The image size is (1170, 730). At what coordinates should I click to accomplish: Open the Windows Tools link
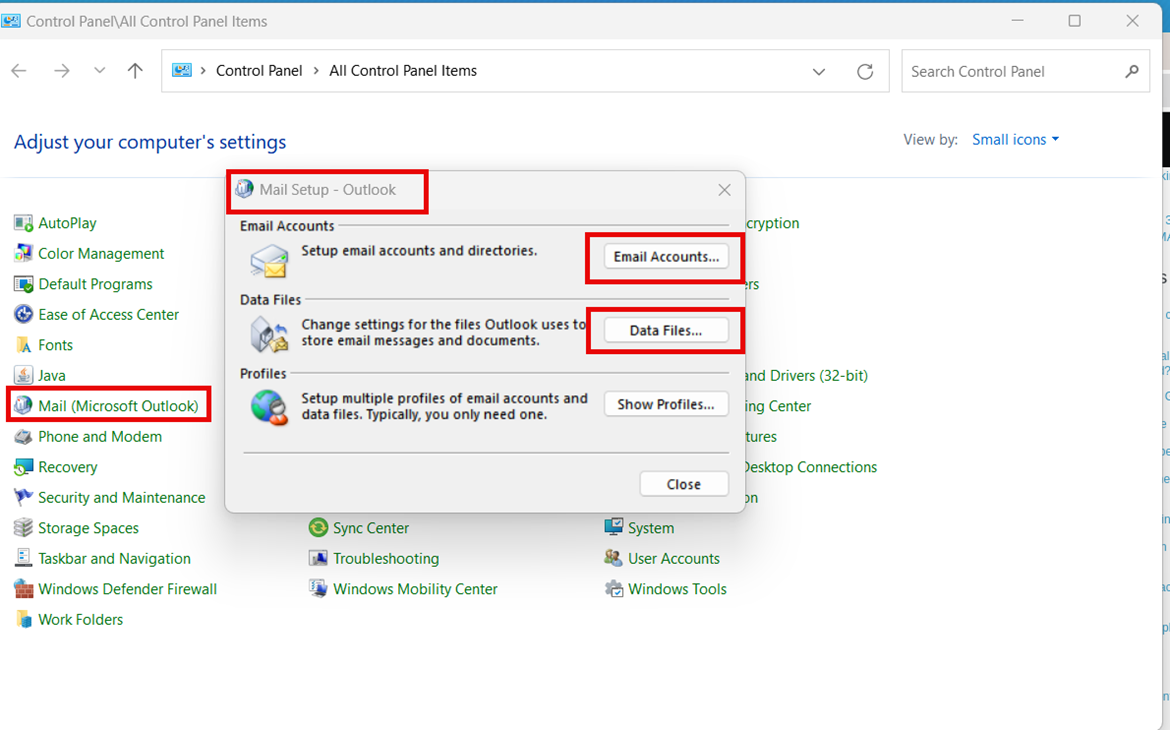[677, 590]
